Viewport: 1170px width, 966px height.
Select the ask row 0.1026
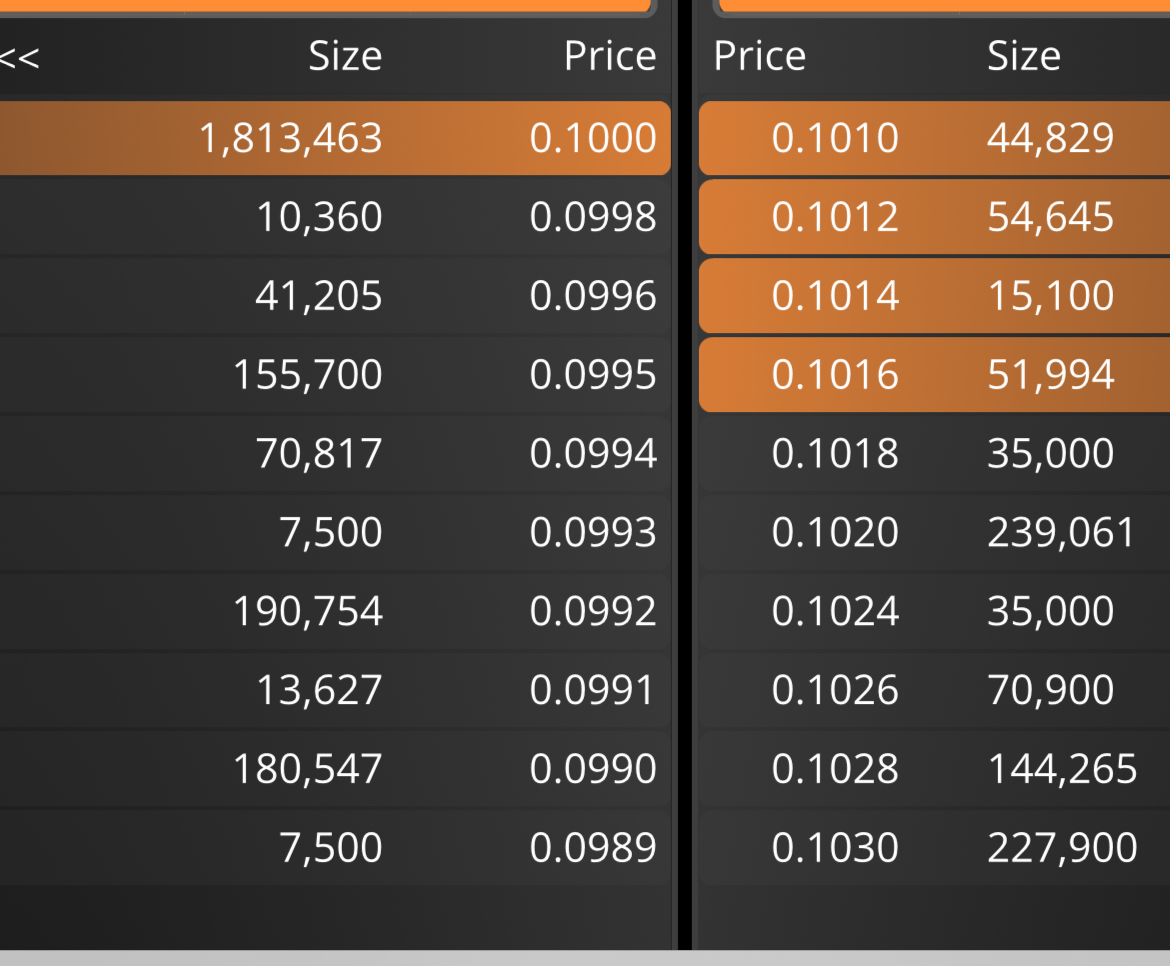[934, 690]
